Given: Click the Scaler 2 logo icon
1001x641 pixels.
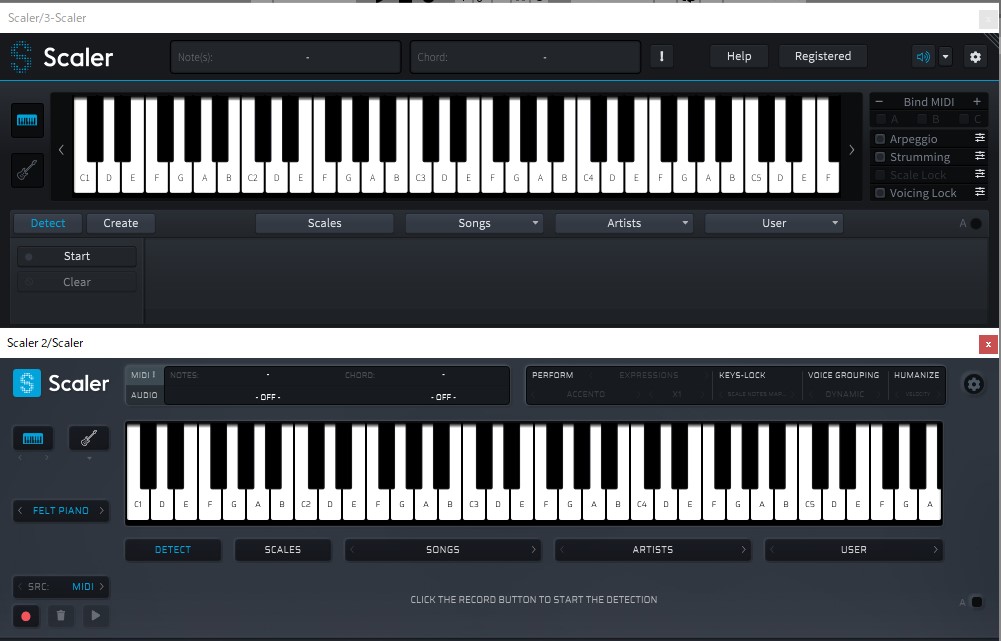Looking at the screenshot, I should (27, 383).
